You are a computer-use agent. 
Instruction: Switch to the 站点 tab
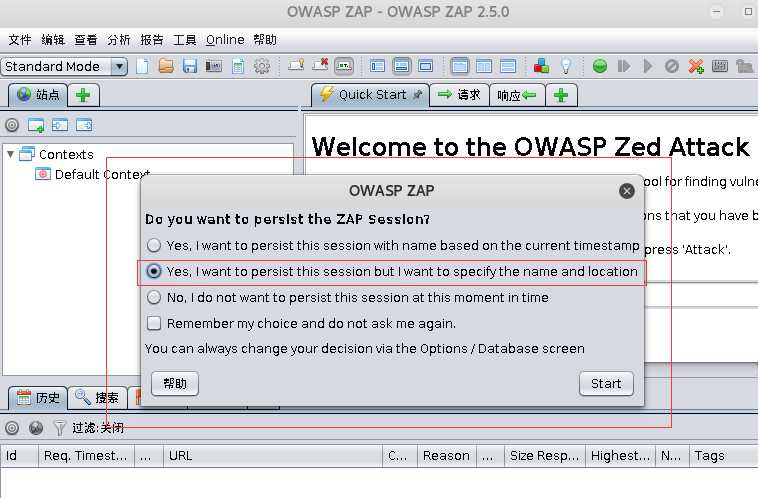coord(37,95)
